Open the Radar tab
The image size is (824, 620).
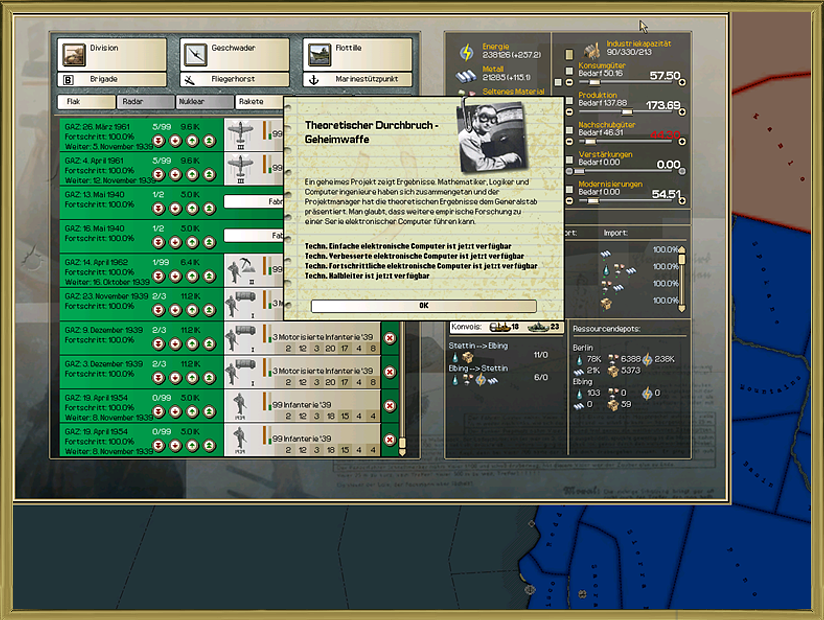pyautogui.click(x=143, y=102)
